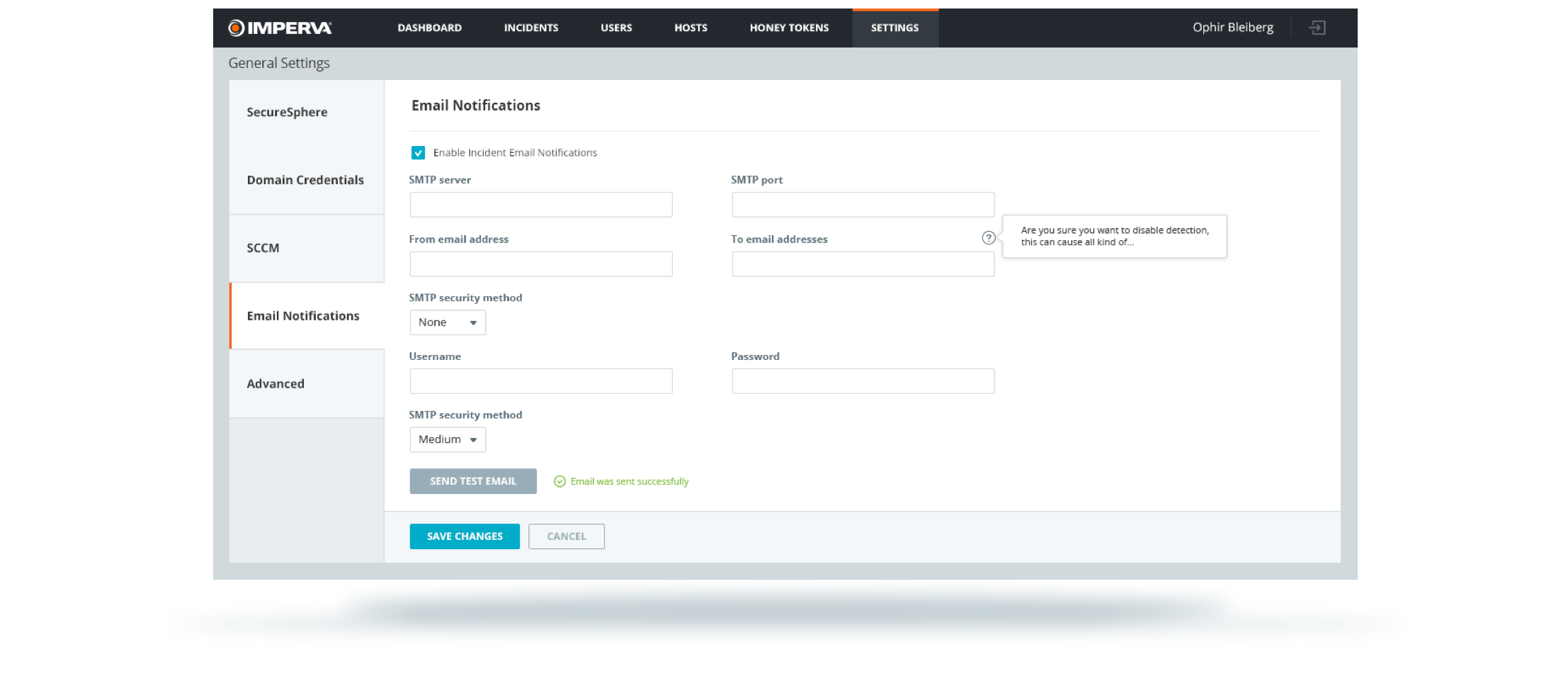Switch to the SCCM settings tab

click(x=263, y=248)
